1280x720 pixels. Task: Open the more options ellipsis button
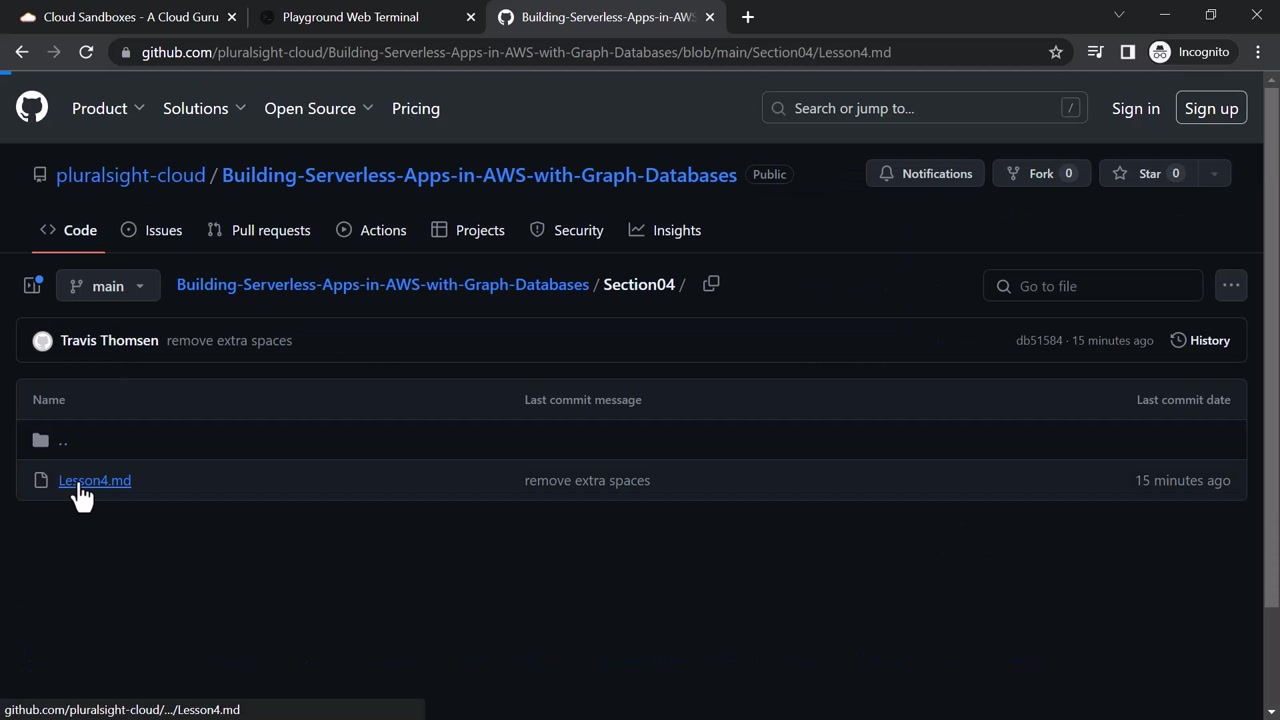tap(1230, 285)
